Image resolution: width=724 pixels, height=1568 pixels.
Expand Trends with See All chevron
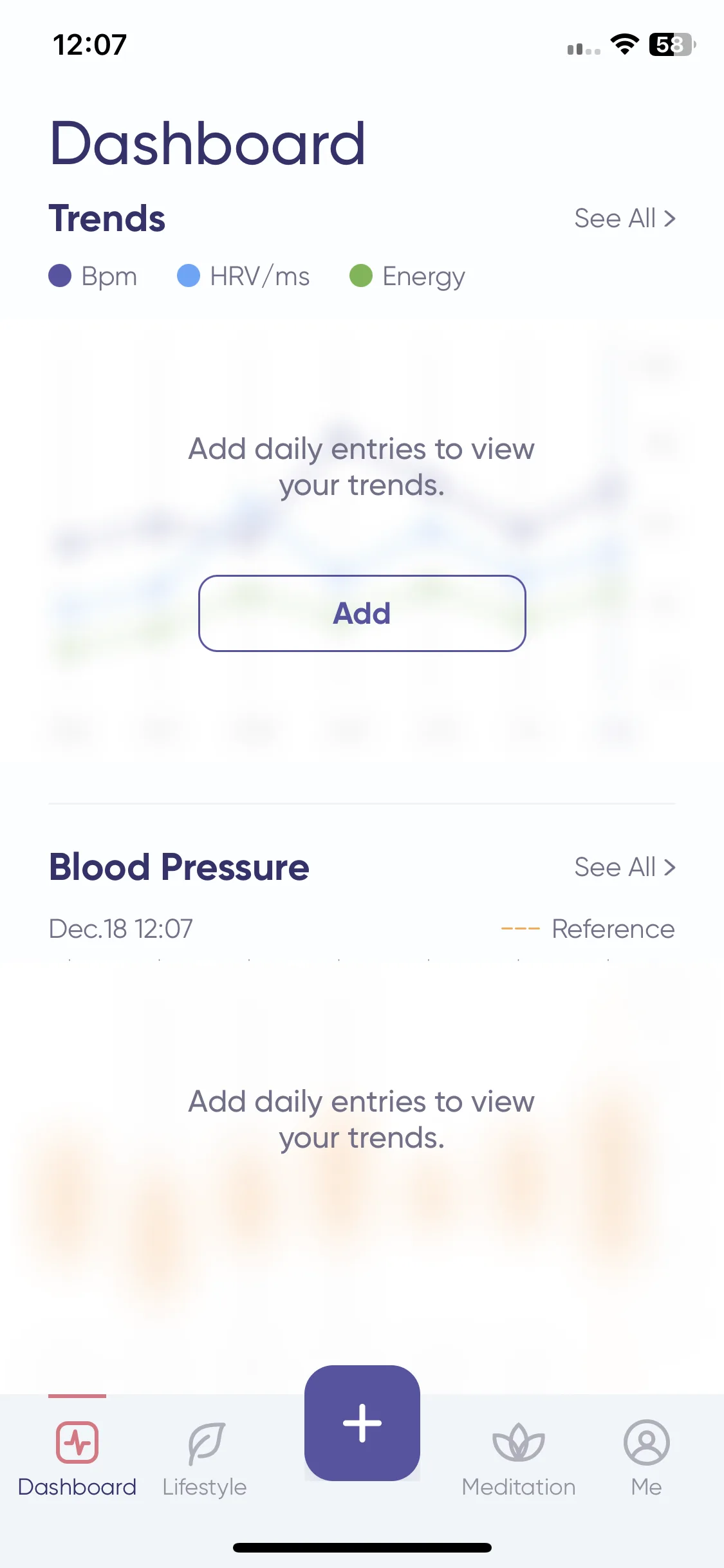[625, 218]
